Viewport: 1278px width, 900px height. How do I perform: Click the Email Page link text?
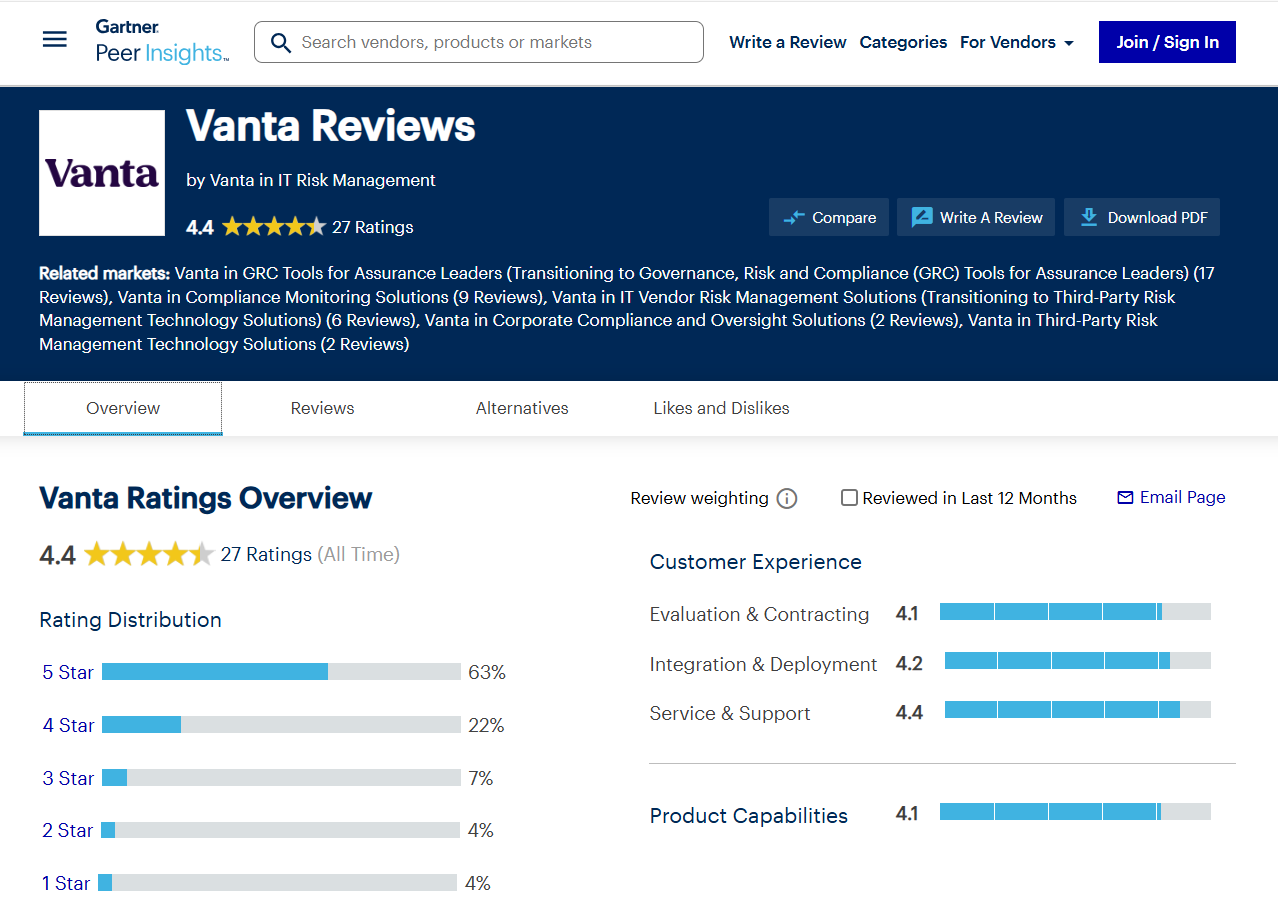1182,497
